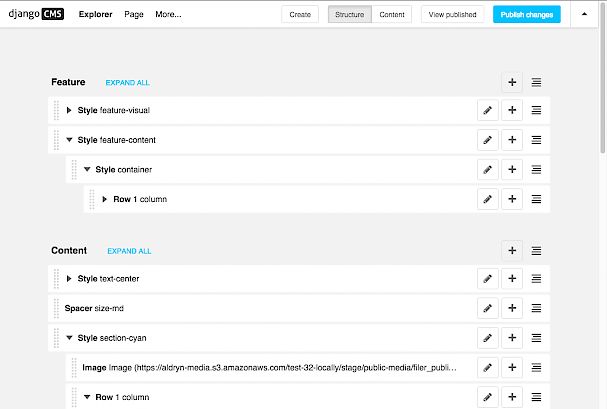
Task: Click pencil edit icon for Spacer size-md
Action: [488, 308]
